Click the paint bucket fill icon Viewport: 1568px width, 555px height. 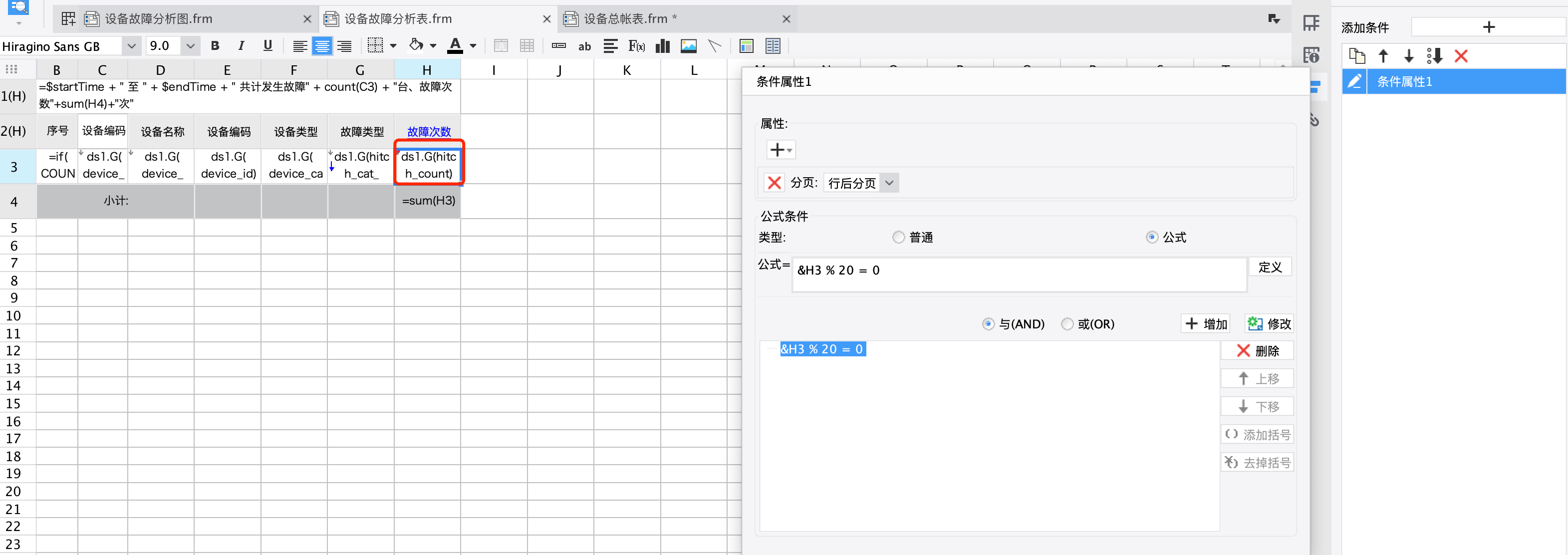pos(416,45)
